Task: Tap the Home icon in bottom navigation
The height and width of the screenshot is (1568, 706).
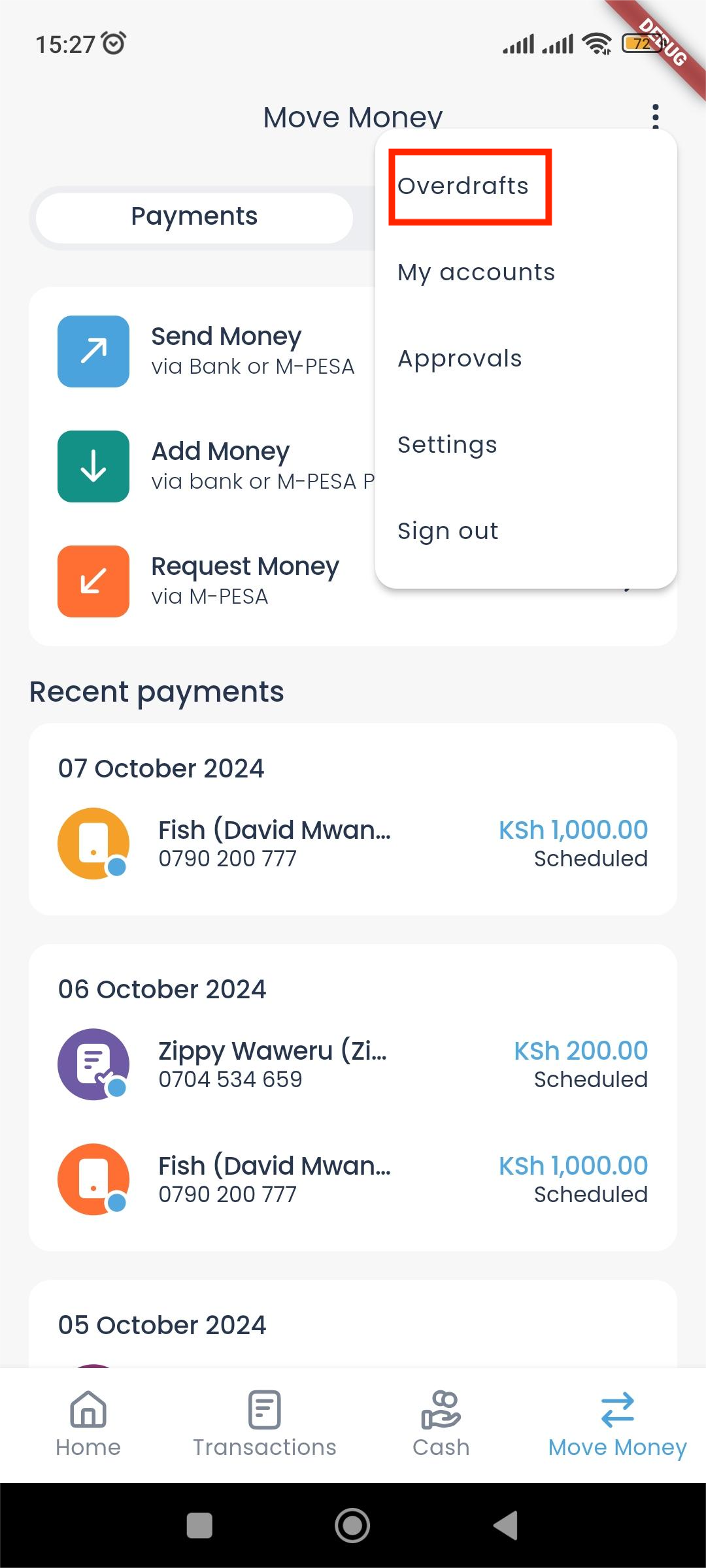Action: tap(88, 1411)
